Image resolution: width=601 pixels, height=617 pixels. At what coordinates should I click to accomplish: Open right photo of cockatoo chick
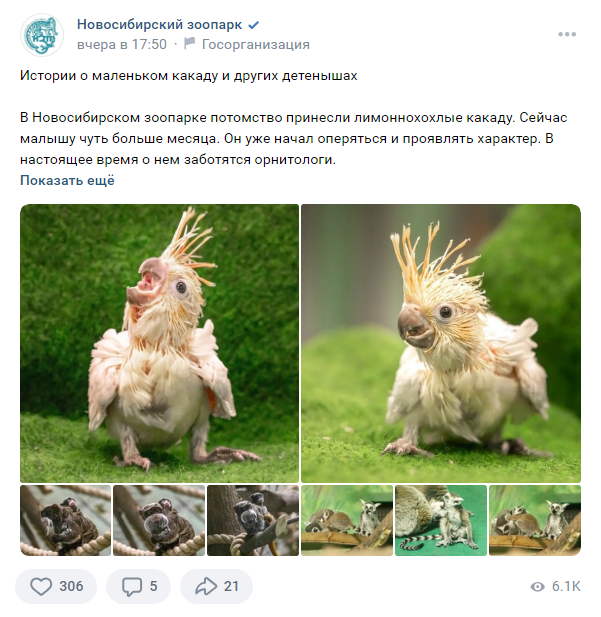pyautogui.click(x=441, y=343)
